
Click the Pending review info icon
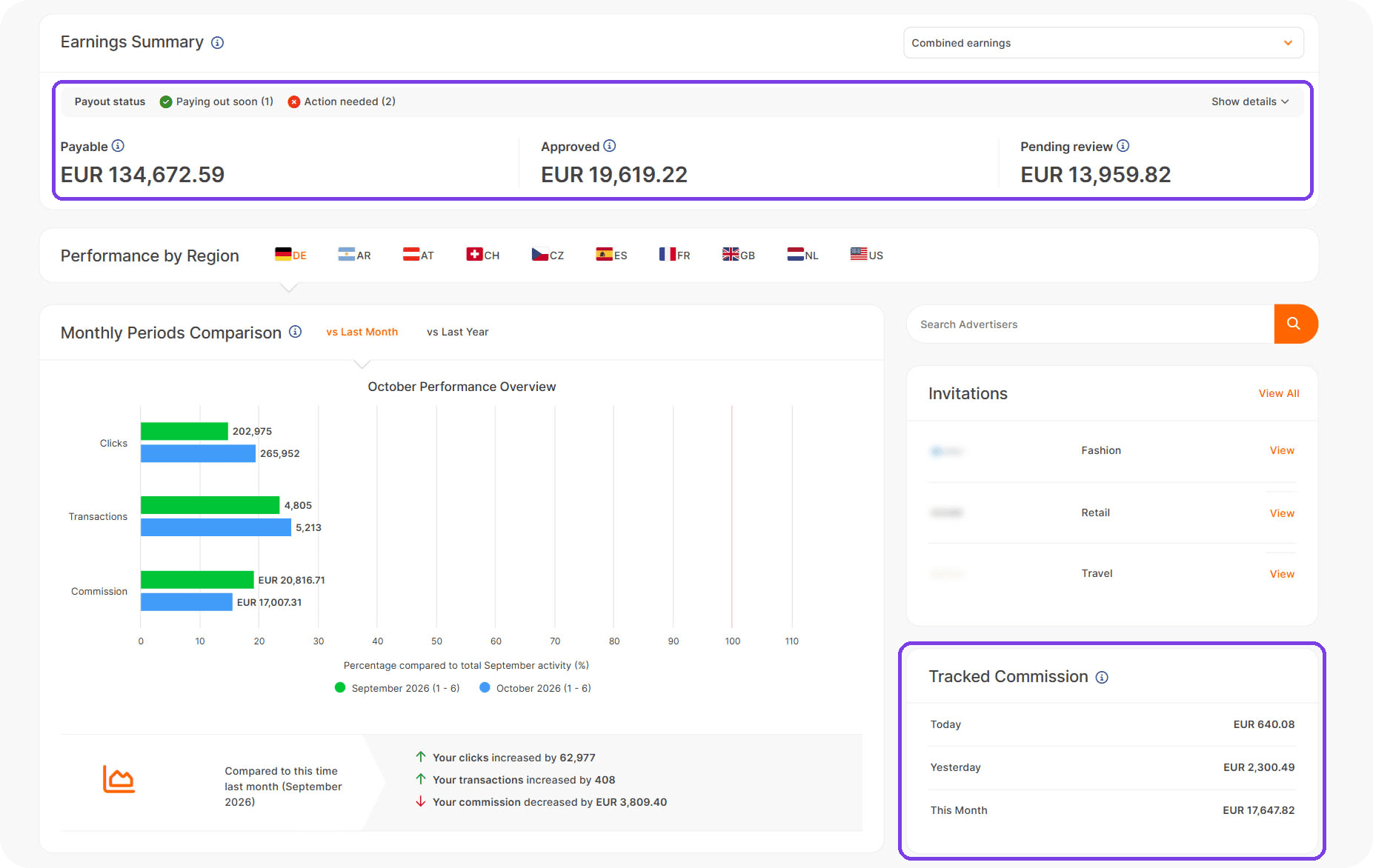(x=1123, y=146)
